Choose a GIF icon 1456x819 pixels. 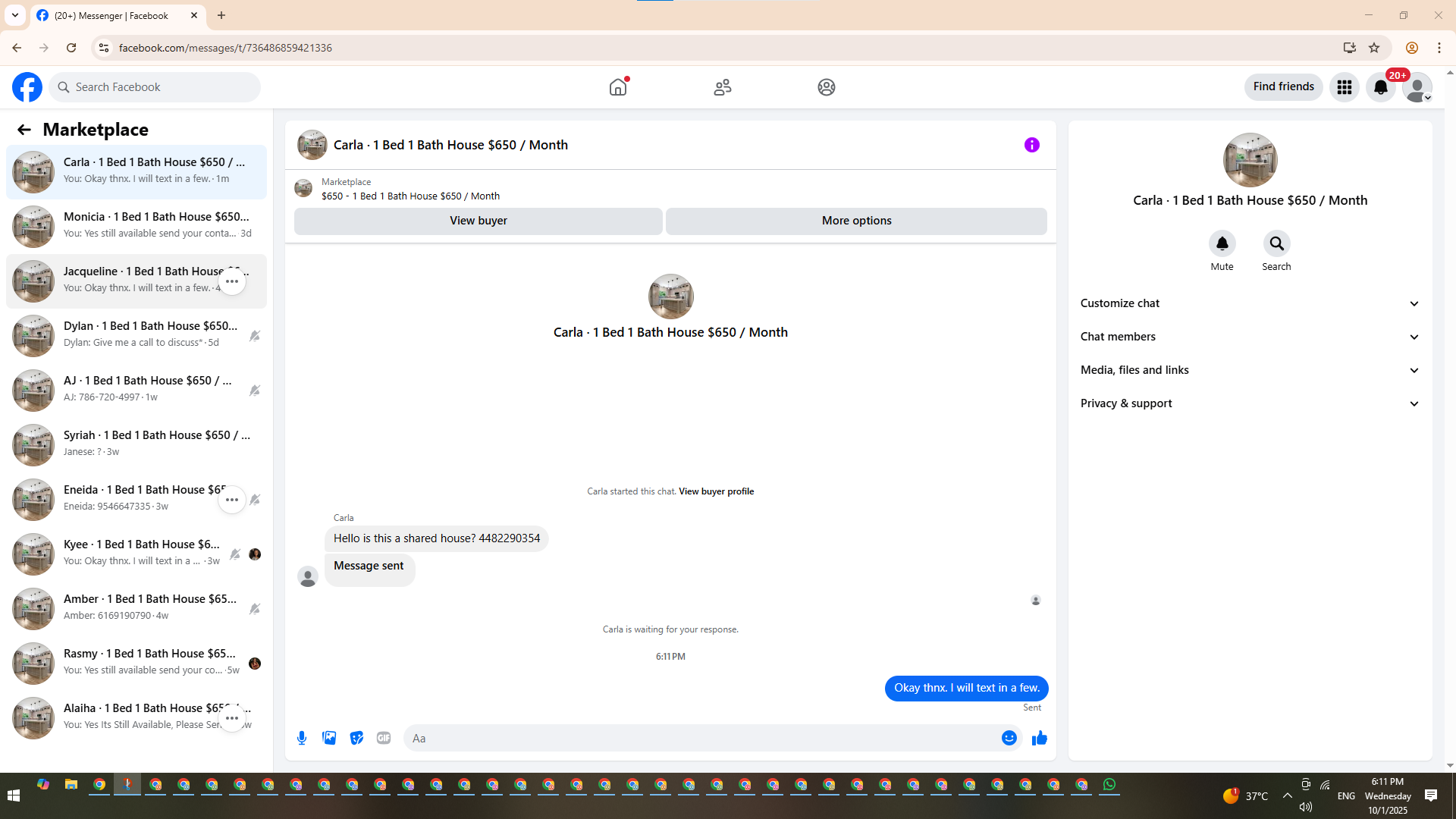(x=384, y=738)
